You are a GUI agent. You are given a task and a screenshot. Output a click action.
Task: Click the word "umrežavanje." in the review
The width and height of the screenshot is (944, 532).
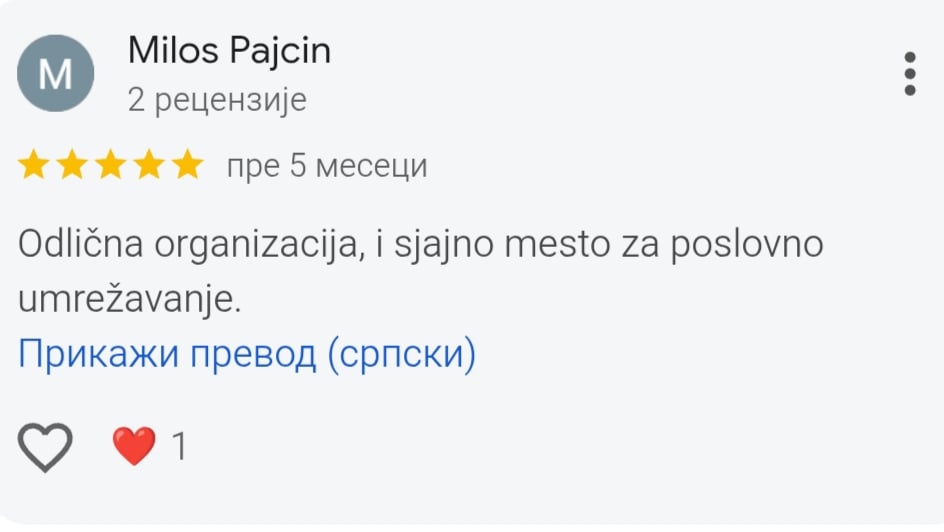pyautogui.click(x=130, y=300)
